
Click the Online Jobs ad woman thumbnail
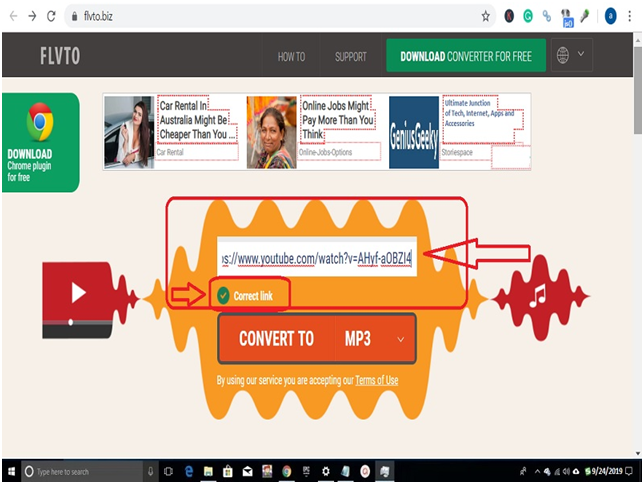[271, 132]
